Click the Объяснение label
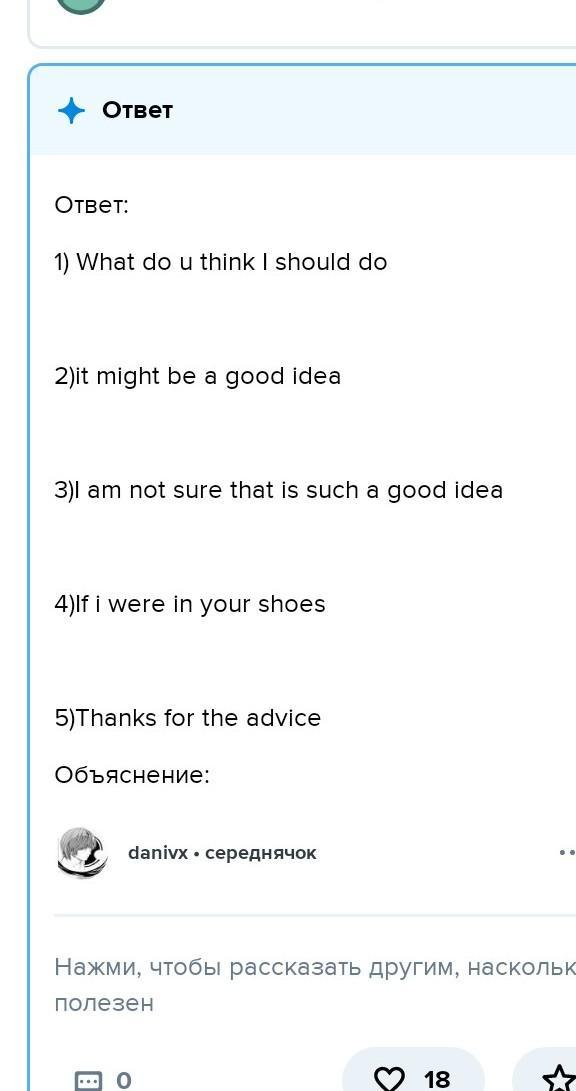This screenshot has width=576, height=1091. click(132, 775)
